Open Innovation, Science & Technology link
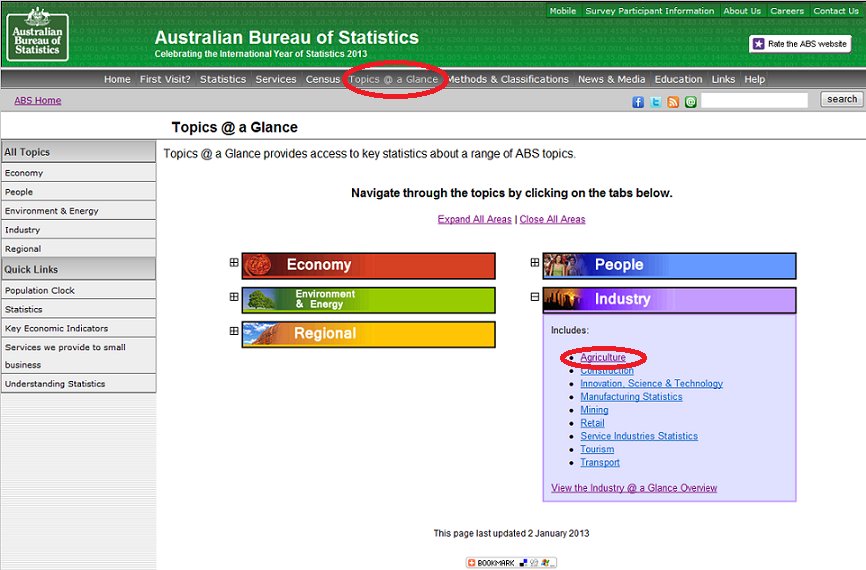 point(651,383)
